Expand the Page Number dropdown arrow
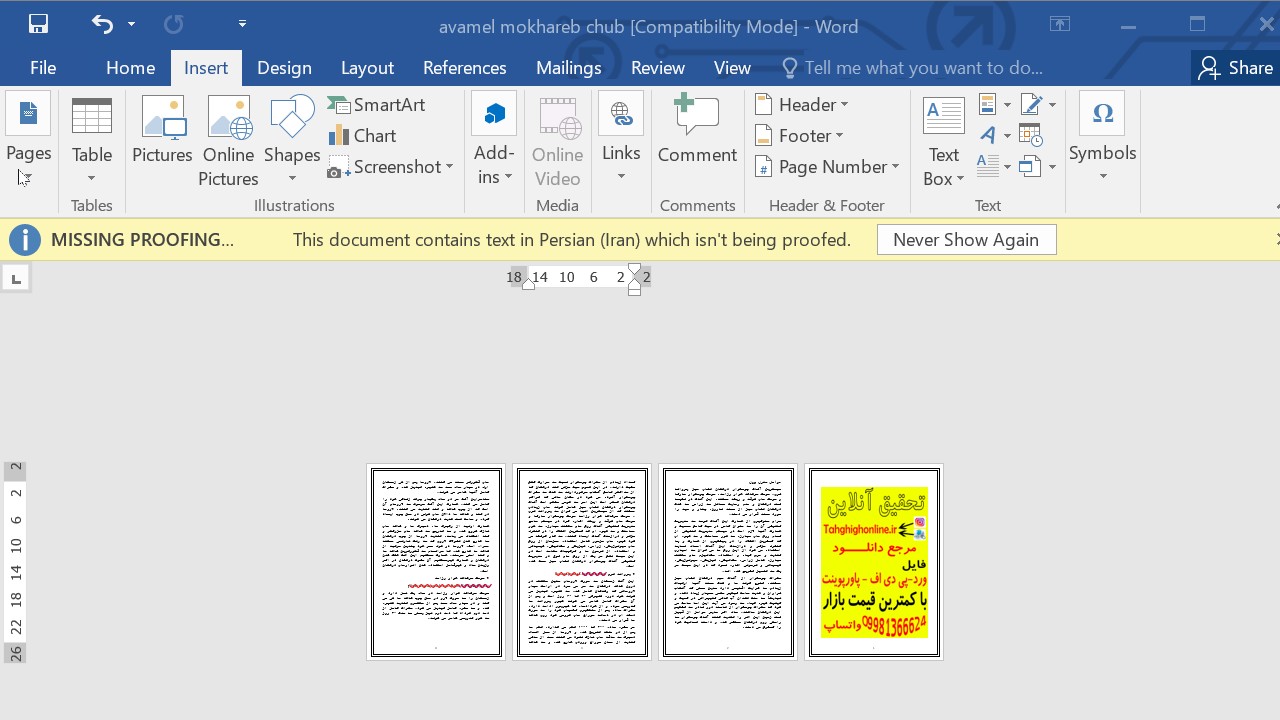The width and height of the screenshot is (1280, 720). (x=895, y=167)
